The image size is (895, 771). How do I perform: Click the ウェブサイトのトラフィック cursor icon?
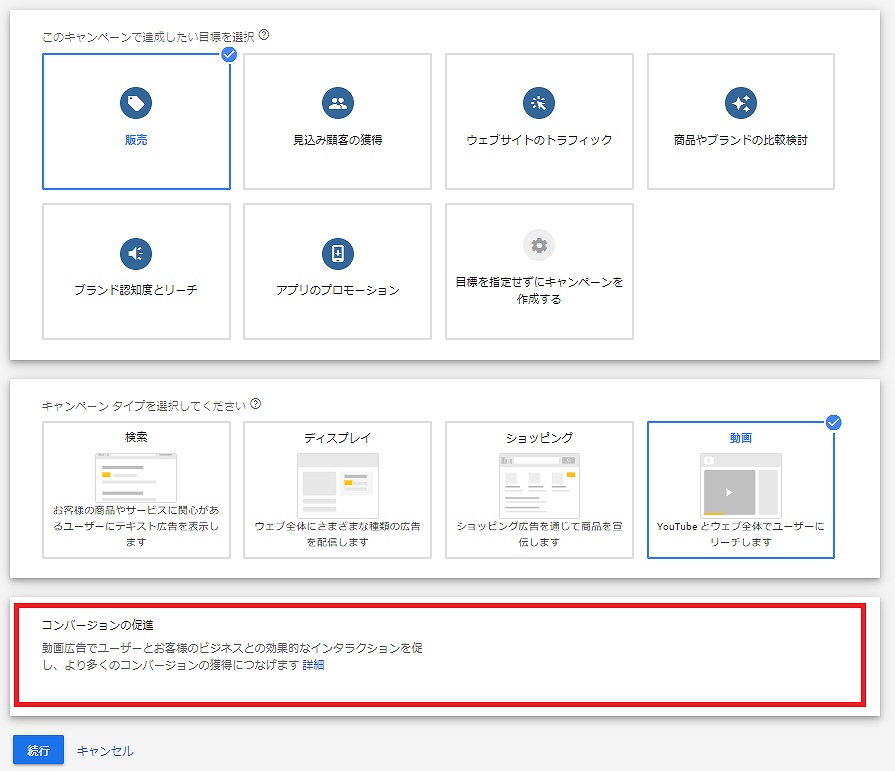(539, 103)
